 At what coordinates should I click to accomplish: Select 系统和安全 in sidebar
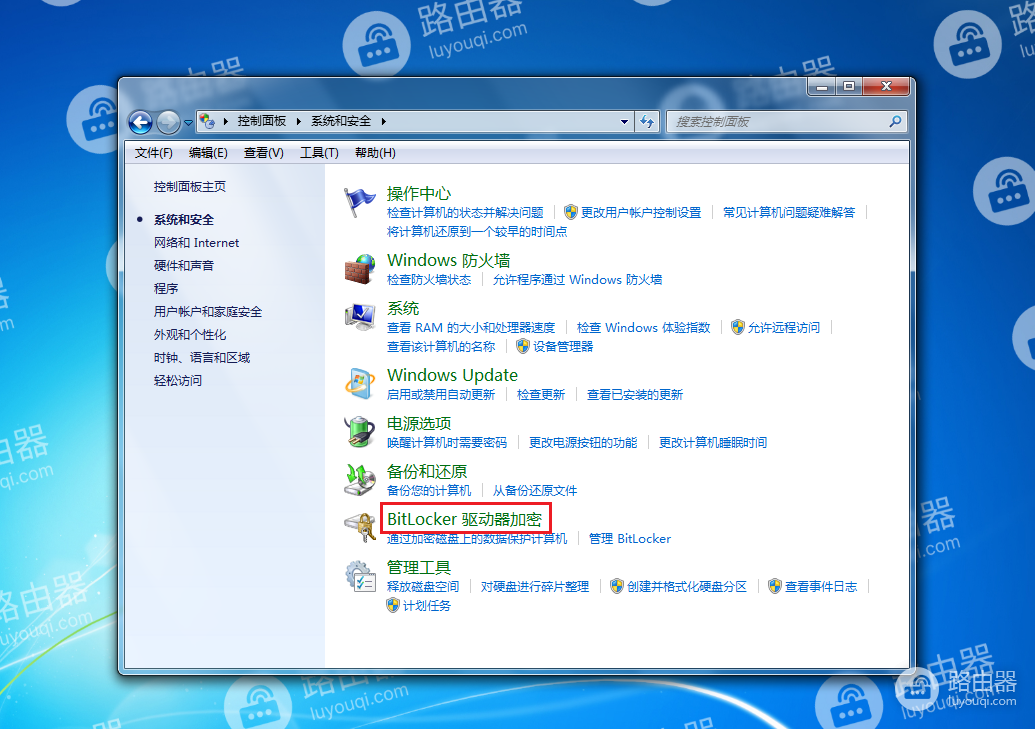[184, 219]
